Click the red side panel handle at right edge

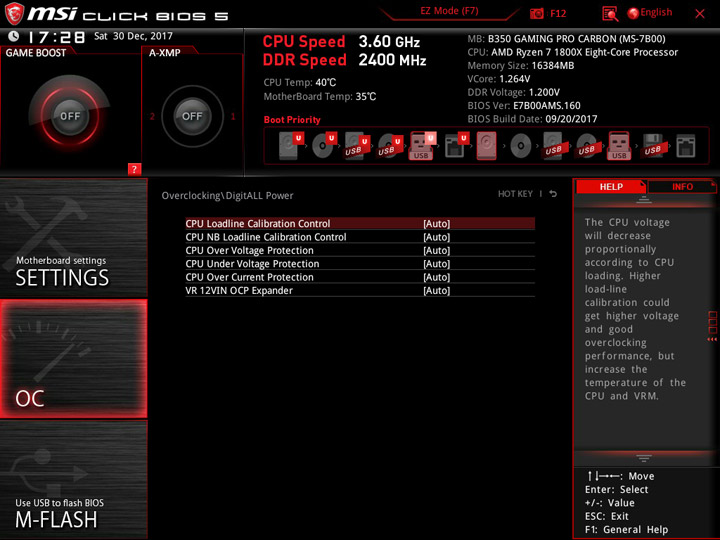[x=713, y=326]
